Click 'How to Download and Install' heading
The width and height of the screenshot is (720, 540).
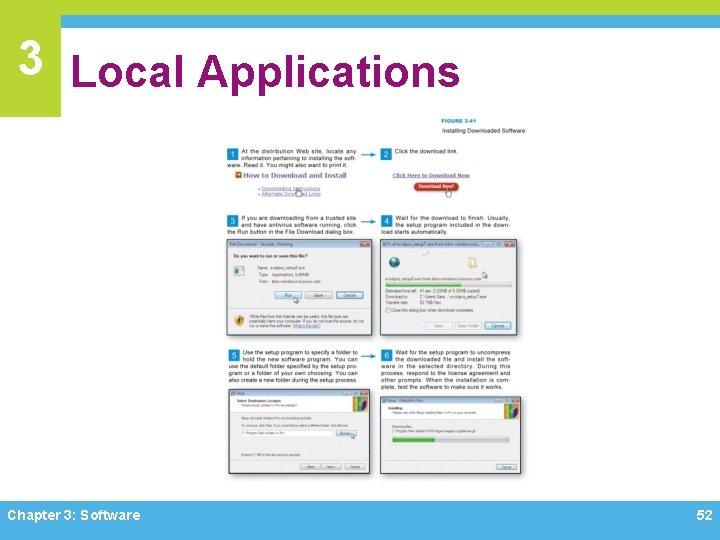[294, 175]
